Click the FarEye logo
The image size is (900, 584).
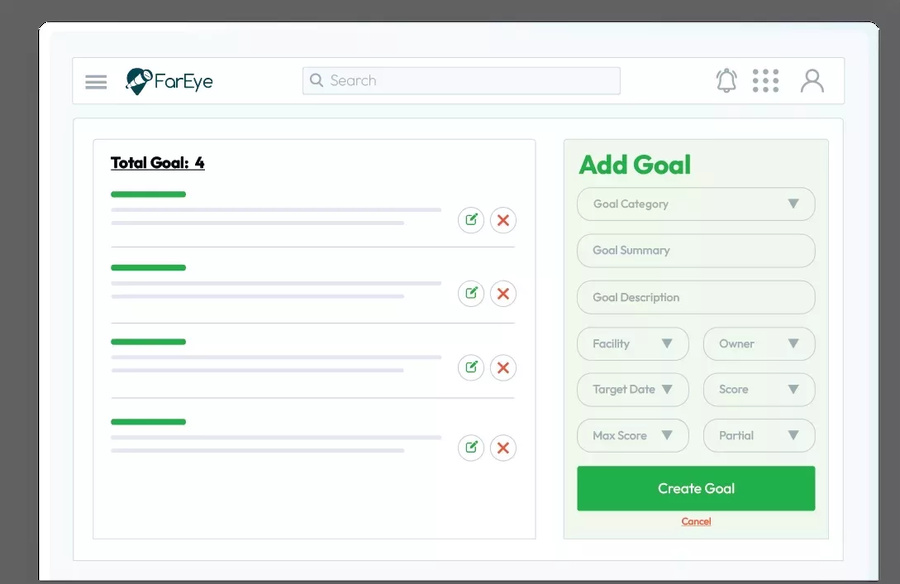click(169, 81)
